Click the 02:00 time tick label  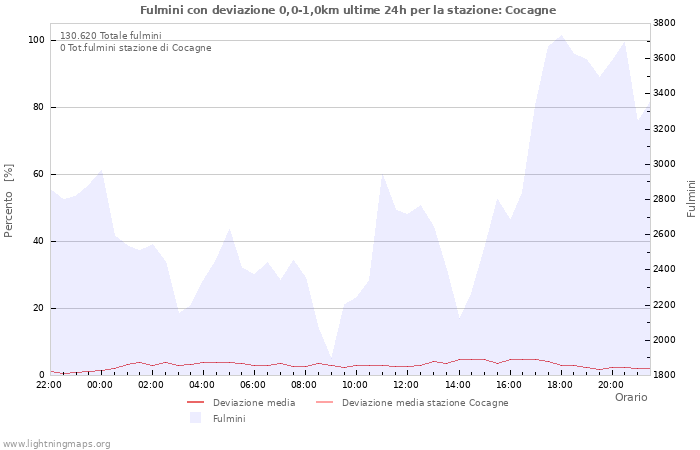tap(151, 385)
